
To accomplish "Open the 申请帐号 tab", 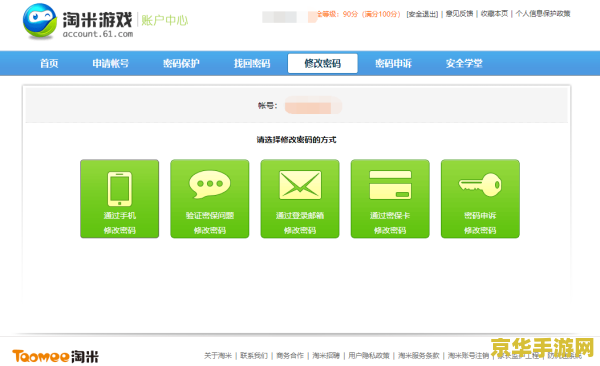I will tap(111, 63).
